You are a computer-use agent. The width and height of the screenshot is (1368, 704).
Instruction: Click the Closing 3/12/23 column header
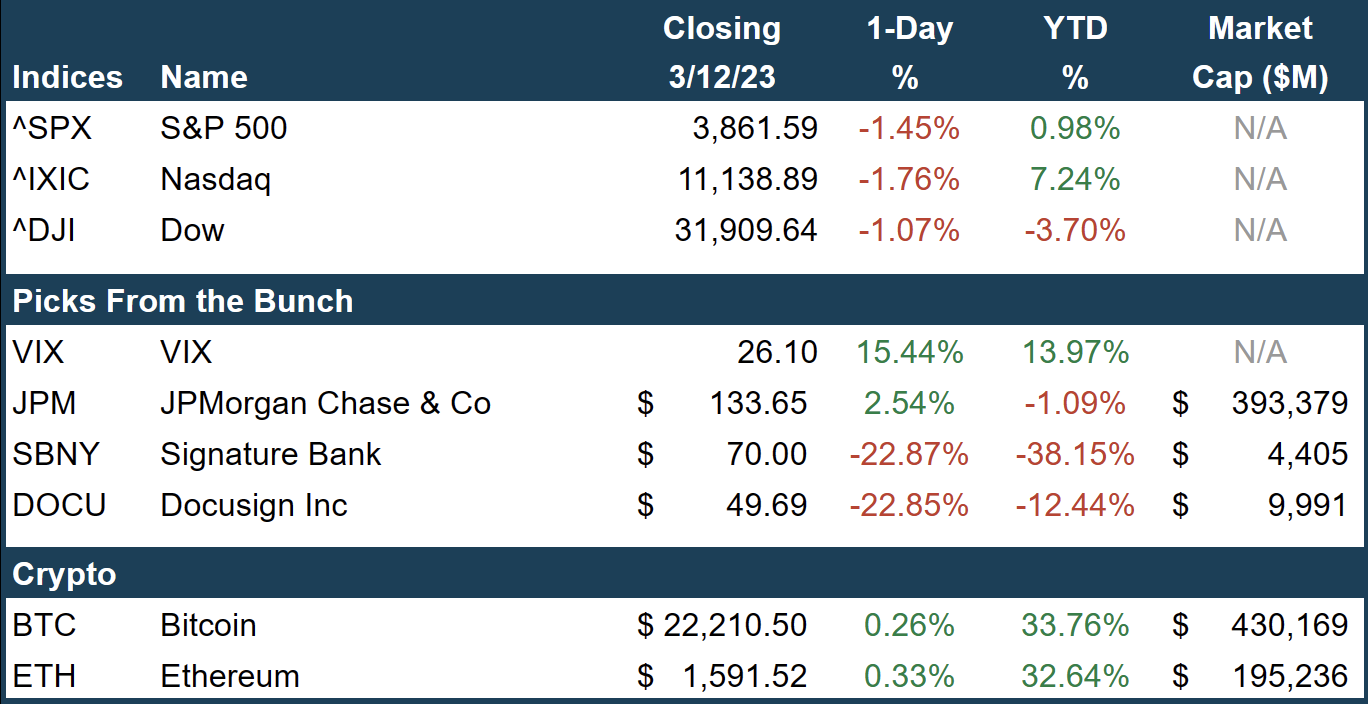click(722, 53)
